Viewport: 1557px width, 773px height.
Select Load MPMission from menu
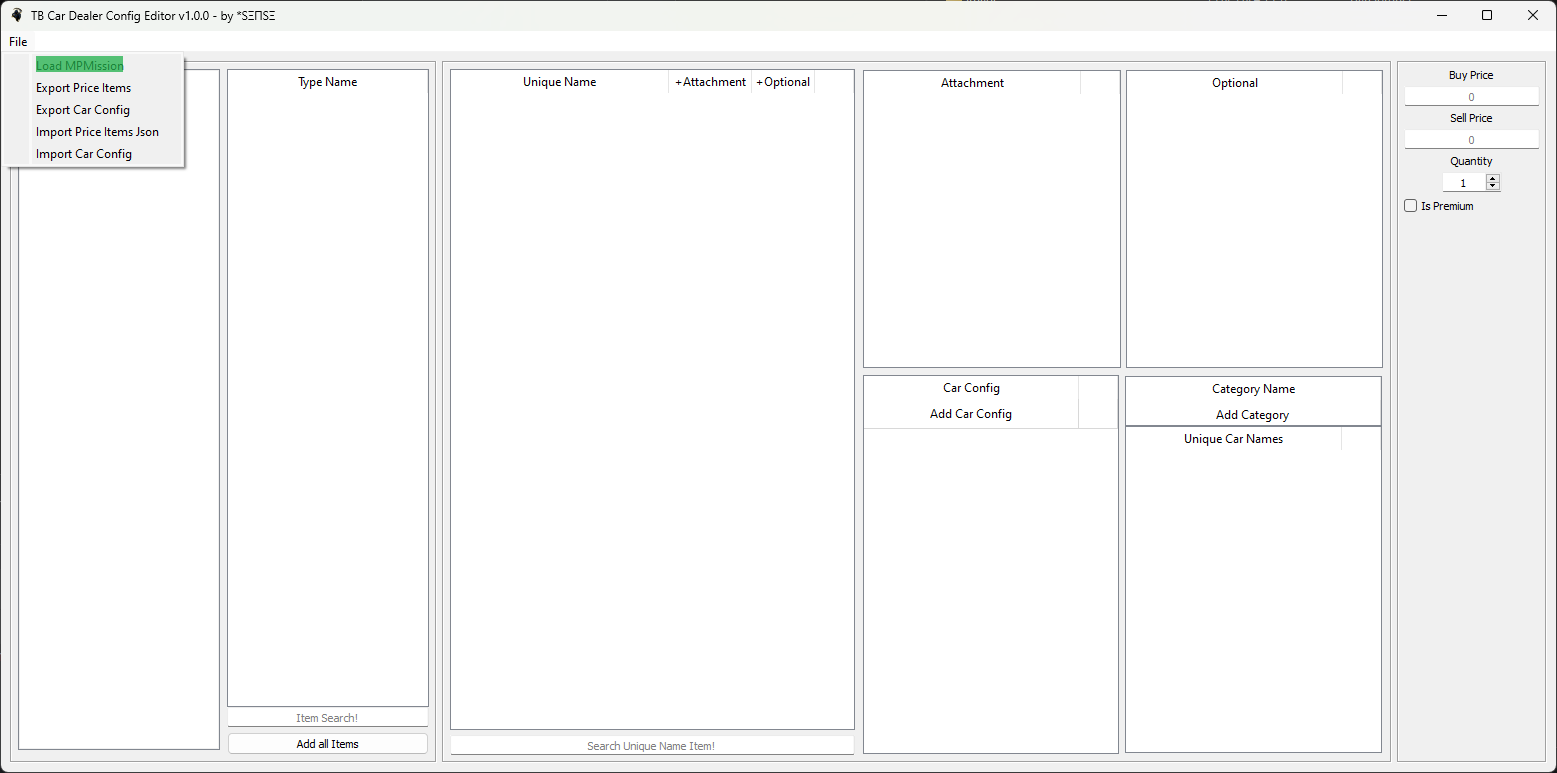pyautogui.click(x=80, y=66)
